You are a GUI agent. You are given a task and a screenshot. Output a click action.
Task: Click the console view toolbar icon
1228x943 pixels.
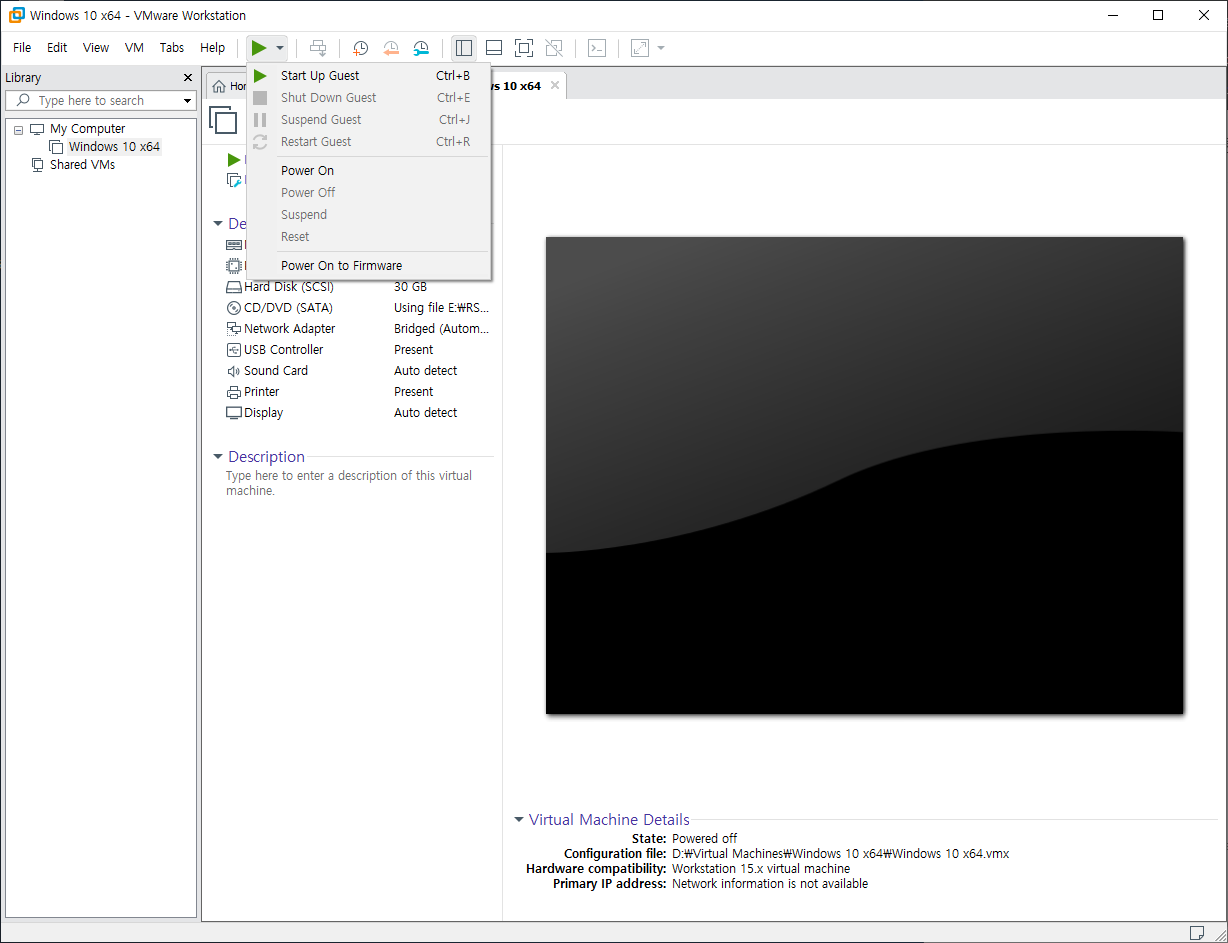coord(597,48)
